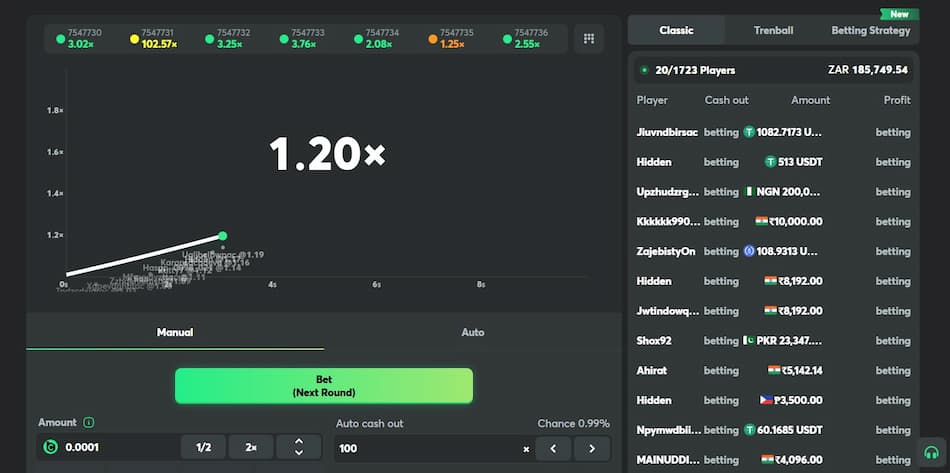950x473 pixels.
Task: Click the large 1.20× multiplier display
Action: point(327,154)
